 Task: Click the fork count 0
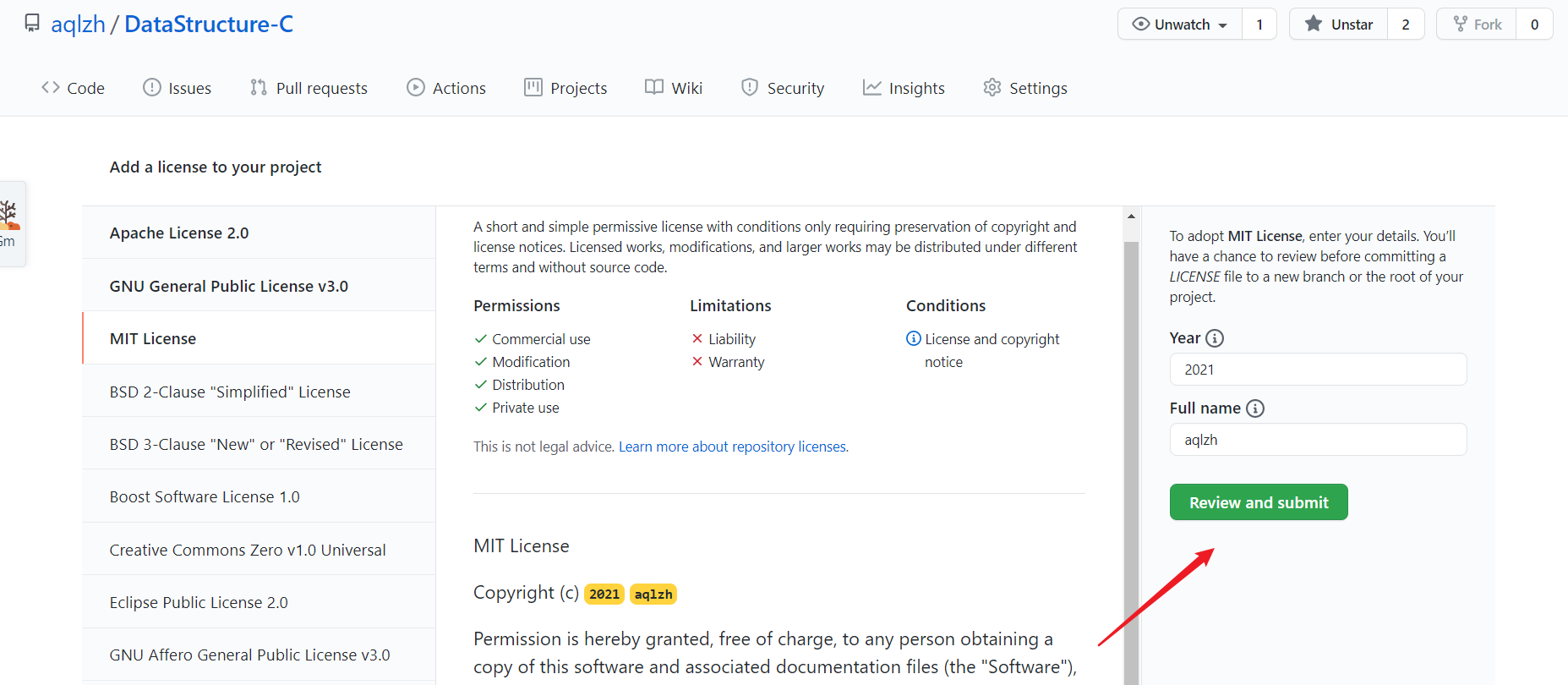point(1534,25)
